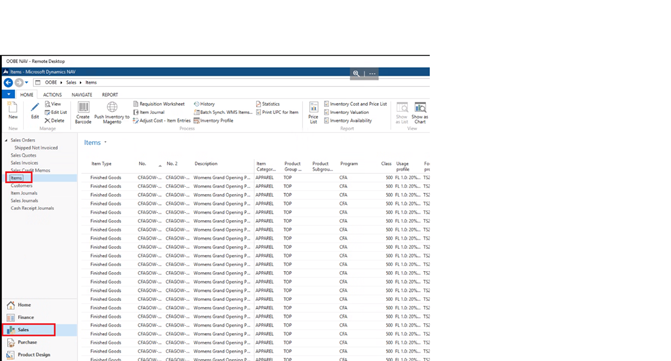Switch to the HOME ribbon tab

click(x=27, y=95)
